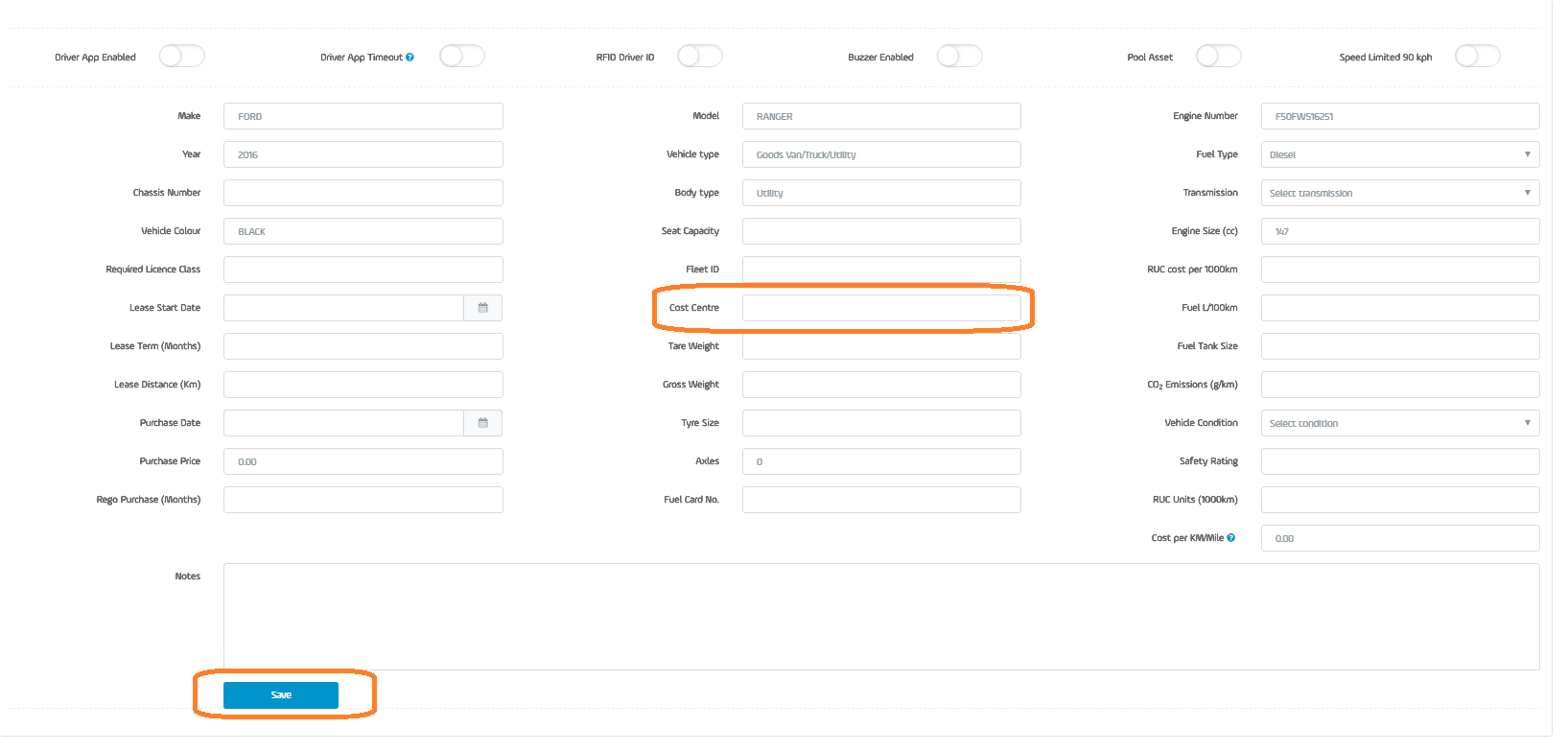Open the Vehicle Condition dropdown
This screenshot has height=752, width=1568.
[1400, 423]
